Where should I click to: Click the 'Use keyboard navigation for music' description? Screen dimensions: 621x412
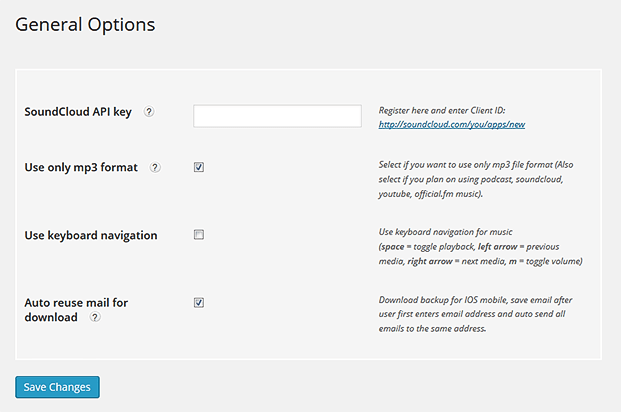[x=446, y=231]
